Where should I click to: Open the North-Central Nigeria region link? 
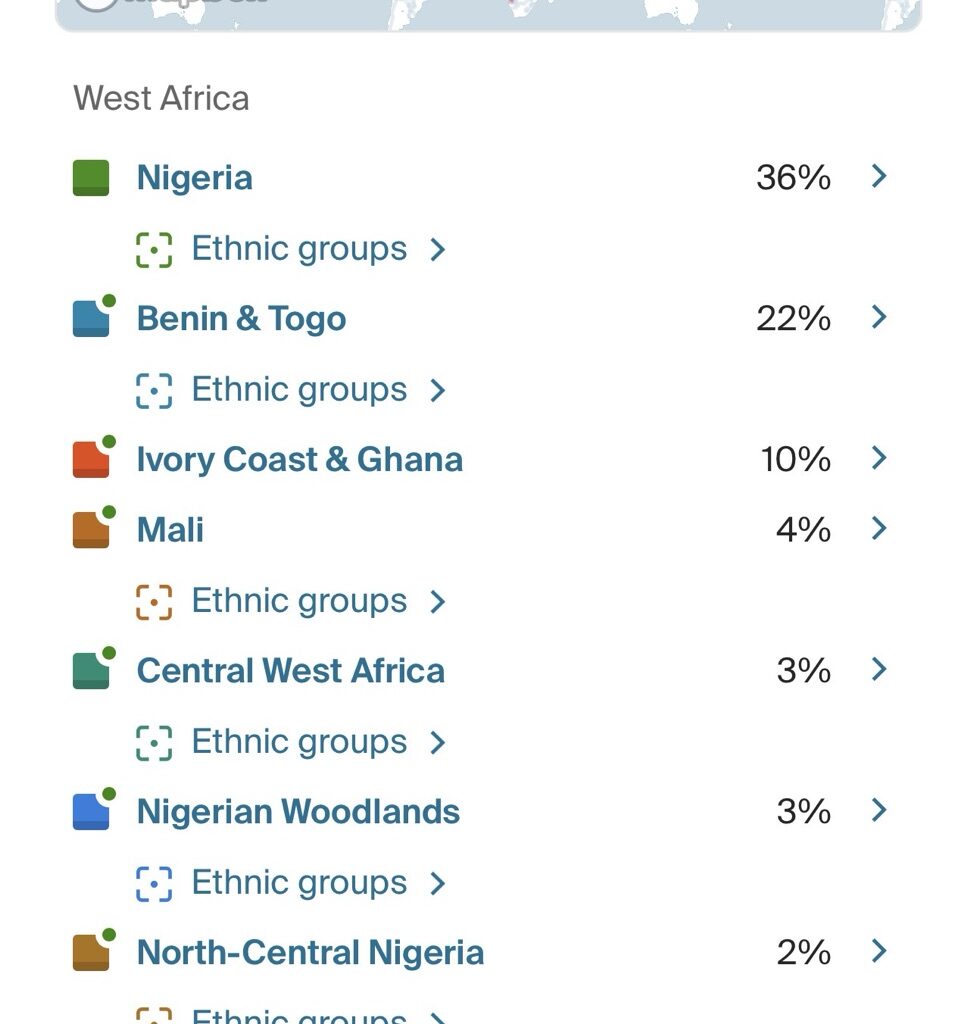pyautogui.click(x=310, y=953)
